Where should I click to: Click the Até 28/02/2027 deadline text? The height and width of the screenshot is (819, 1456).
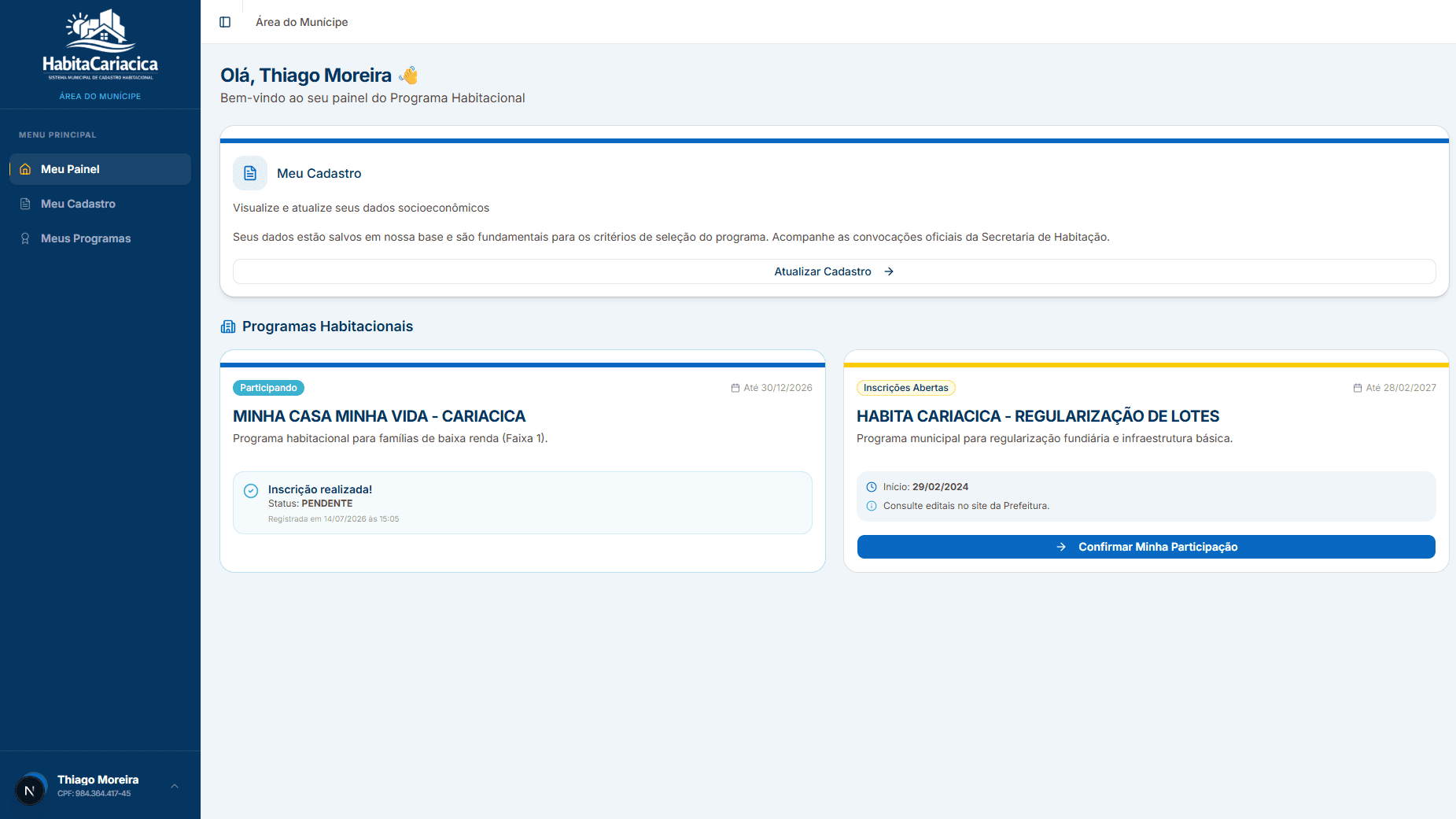point(1401,388)
